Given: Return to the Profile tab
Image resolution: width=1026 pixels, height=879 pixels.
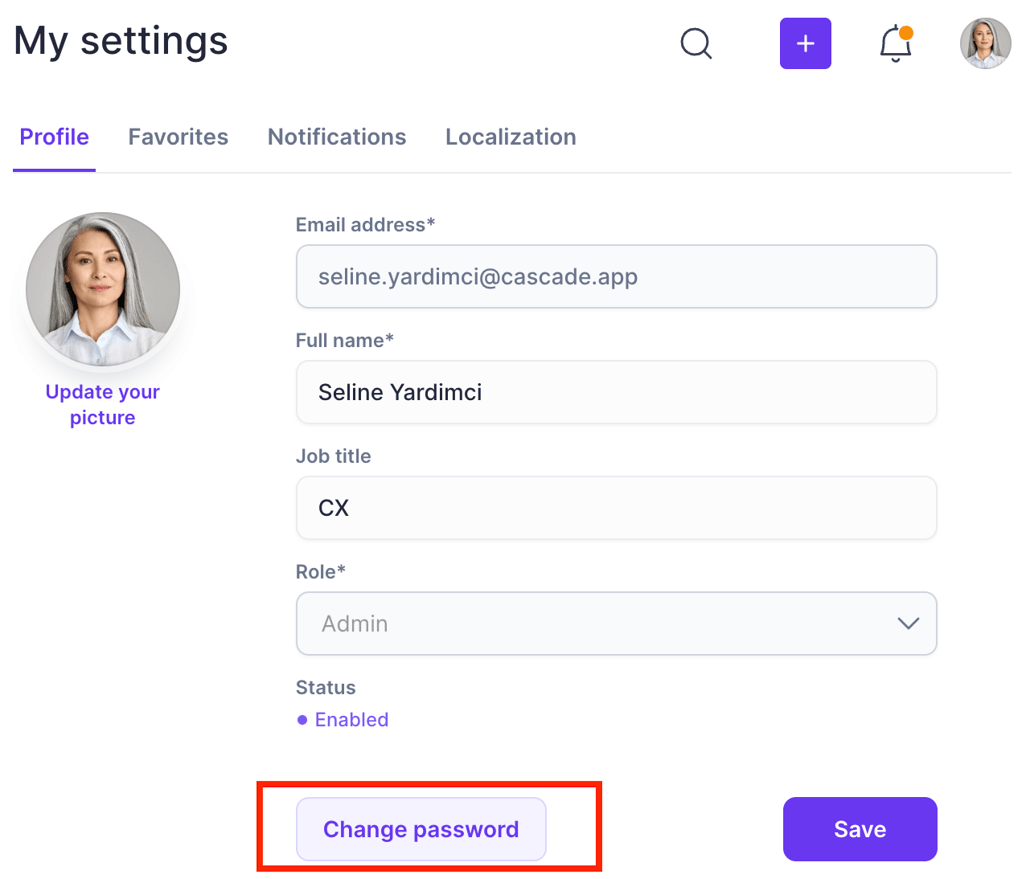Looking at the screenshot, I should point(54,137).
